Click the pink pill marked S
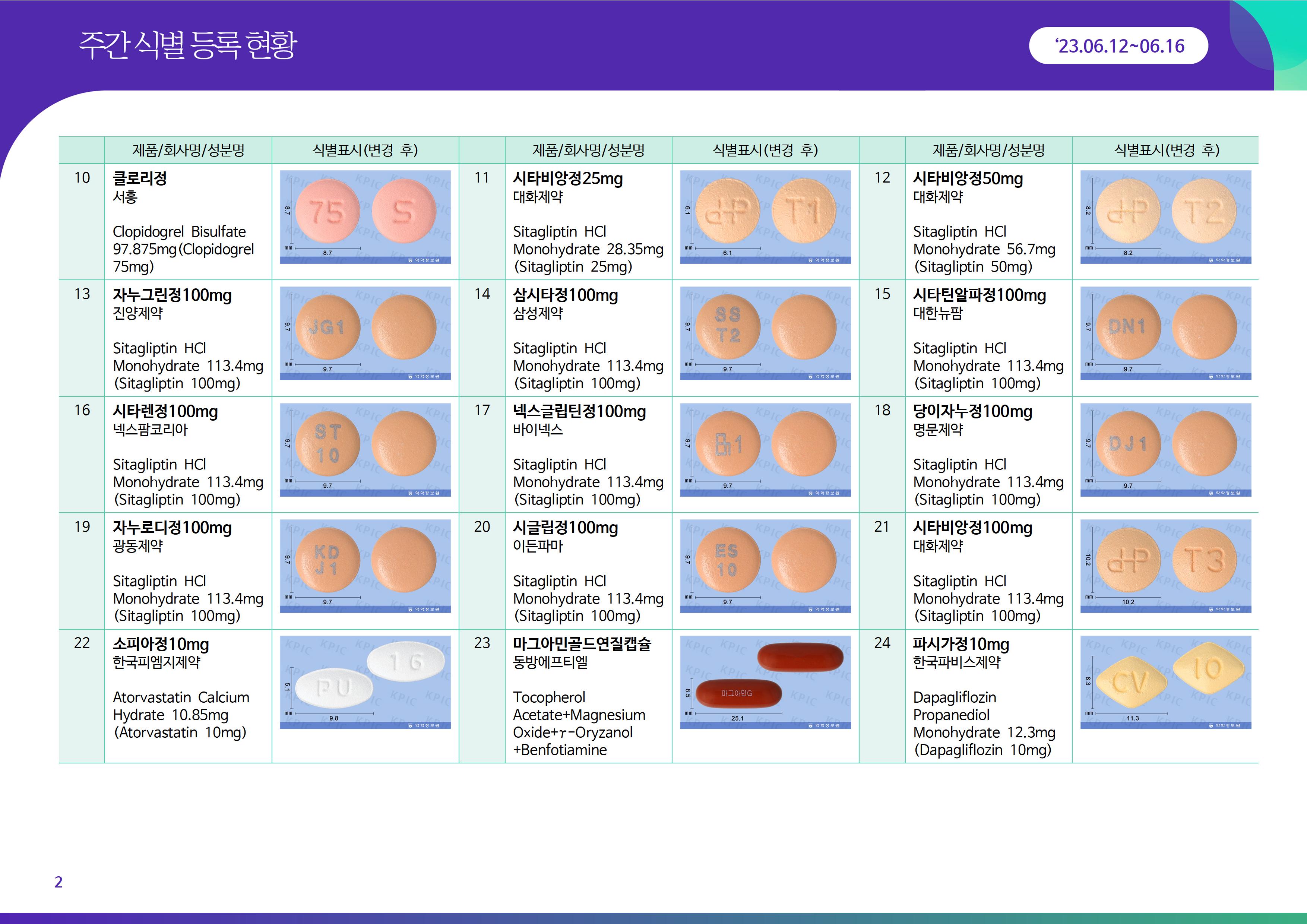This screenshot has height=924, width=1307. [x=404, y=211]
